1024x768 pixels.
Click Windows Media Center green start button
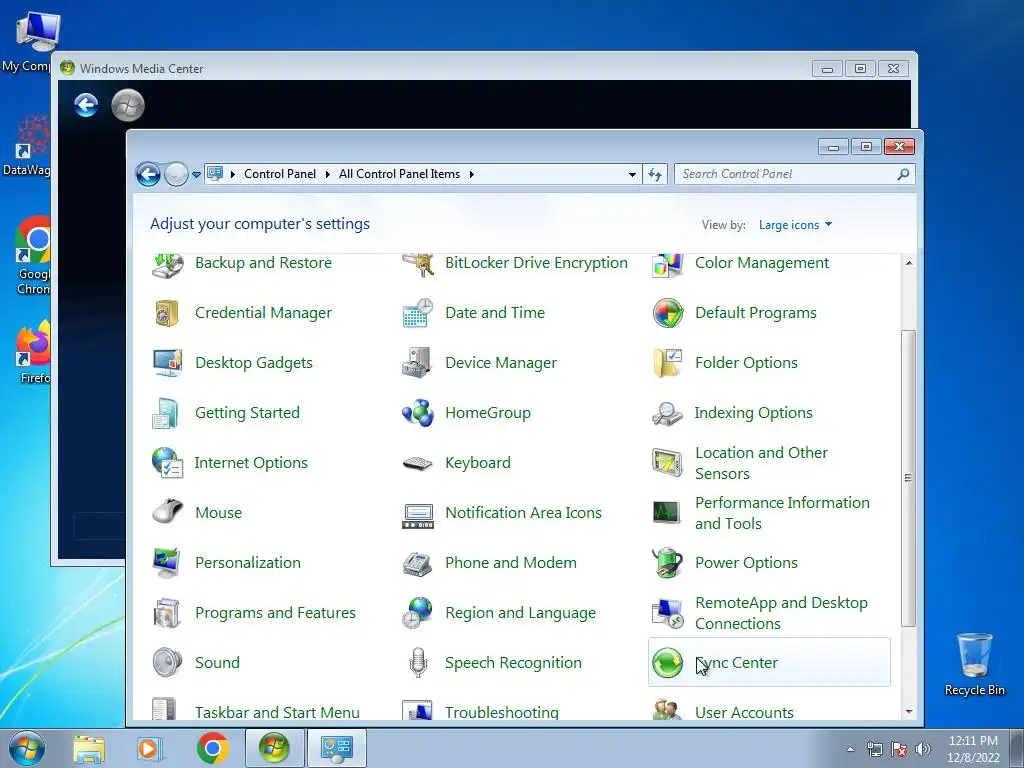click(x=128, y=105)
